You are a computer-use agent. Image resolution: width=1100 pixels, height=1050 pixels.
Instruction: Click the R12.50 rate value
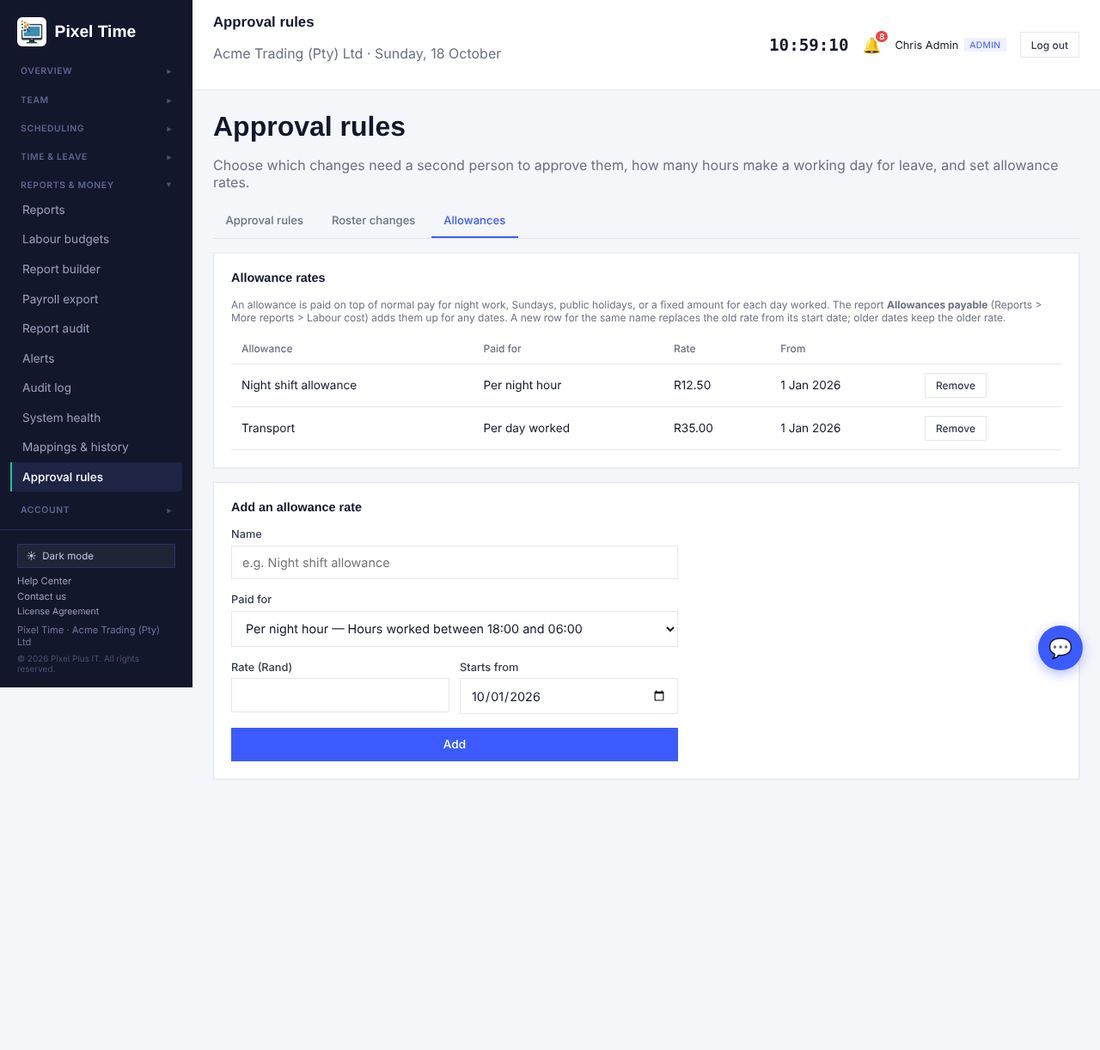coord(692,385)
